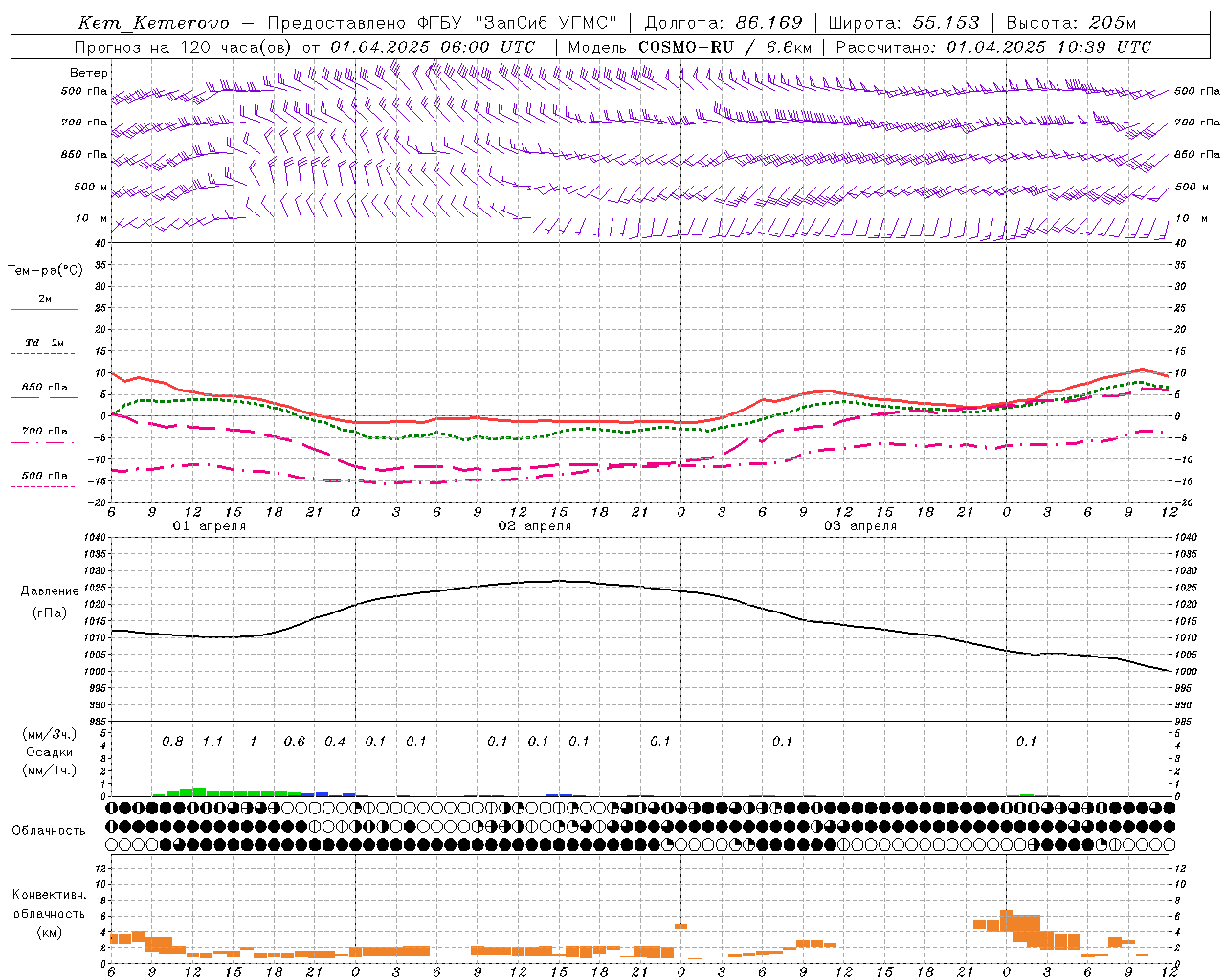
Task: Select the 0.8 precipitation value
Action: [172, 742]
